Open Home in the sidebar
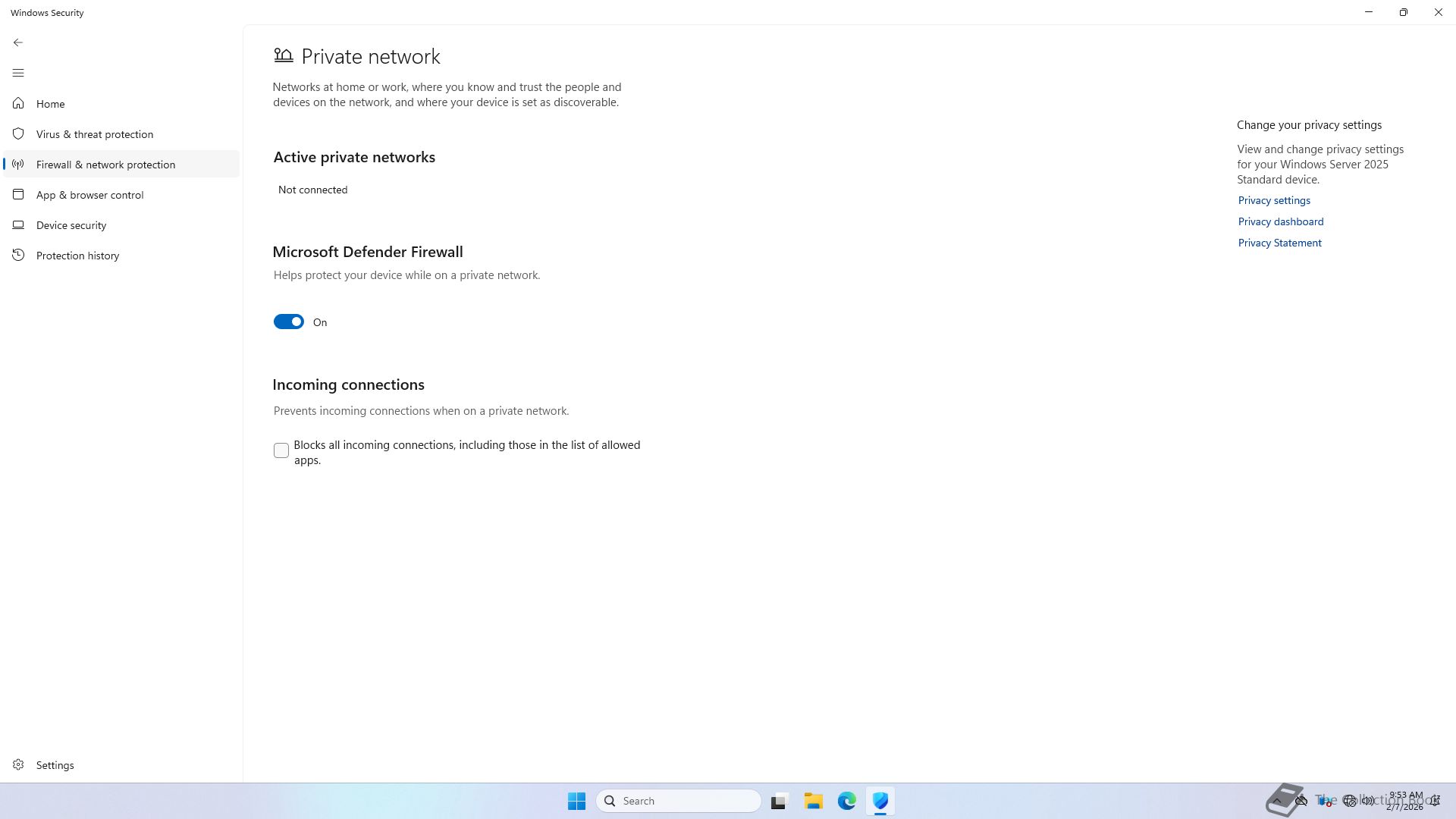 coord(50,104)
